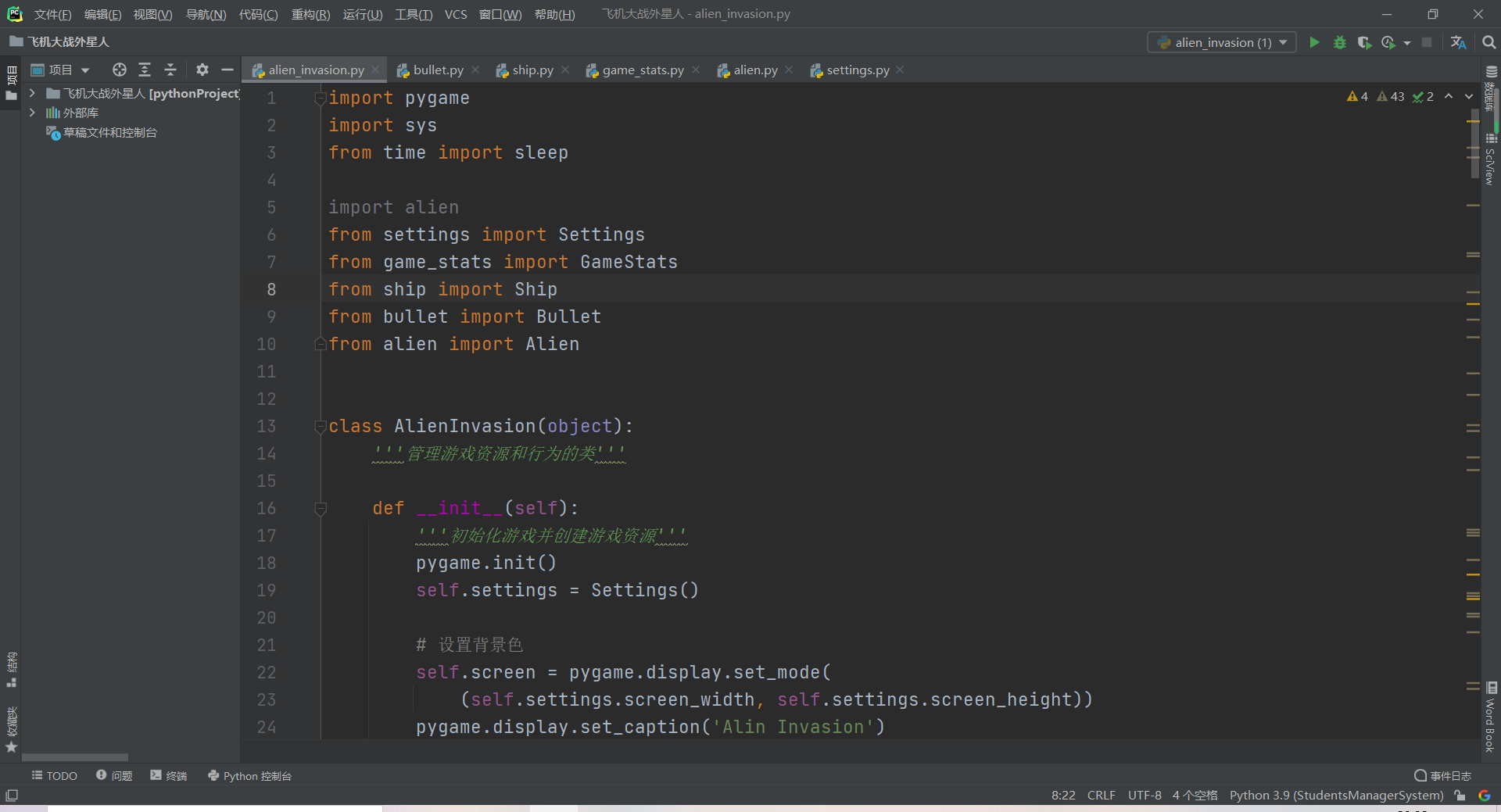Click the project panel horizontal scrollbar

75,757
